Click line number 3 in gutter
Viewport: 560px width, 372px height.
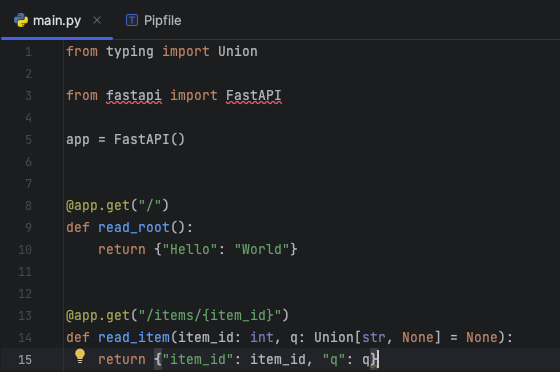point(29,96)
